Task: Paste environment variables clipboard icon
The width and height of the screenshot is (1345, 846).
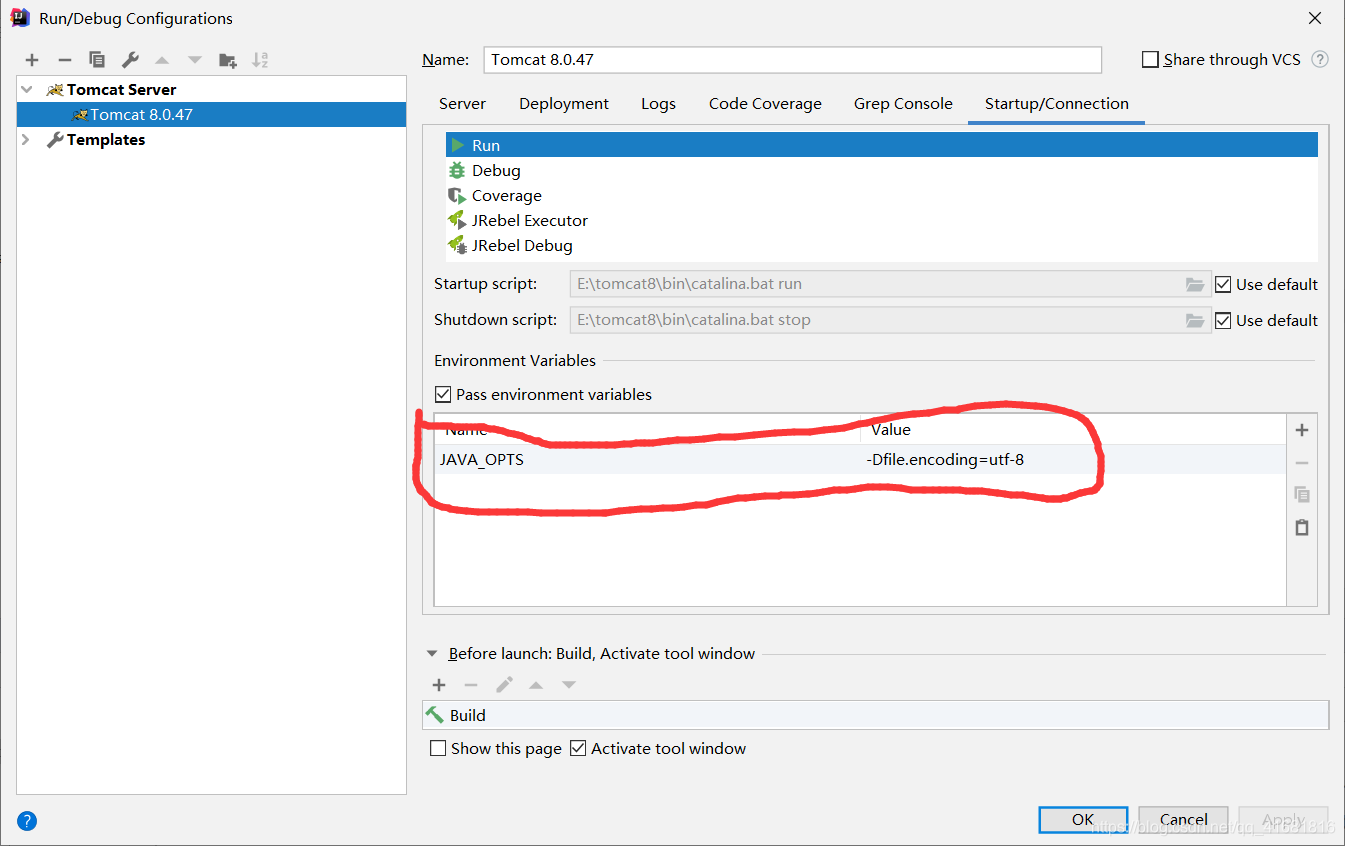Action: (1301, 527)
